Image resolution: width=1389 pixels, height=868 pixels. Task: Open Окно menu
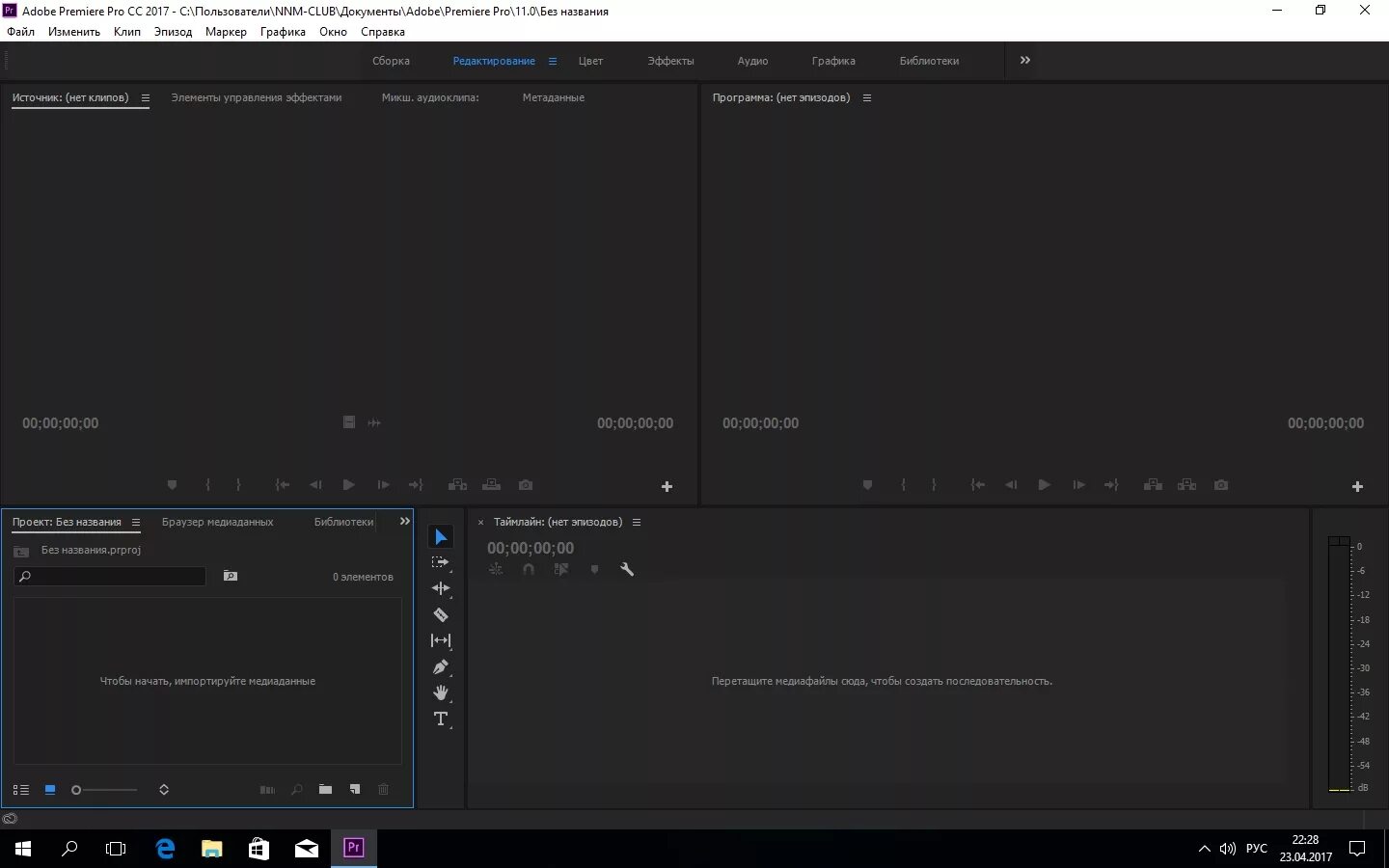tap(333, 32)
